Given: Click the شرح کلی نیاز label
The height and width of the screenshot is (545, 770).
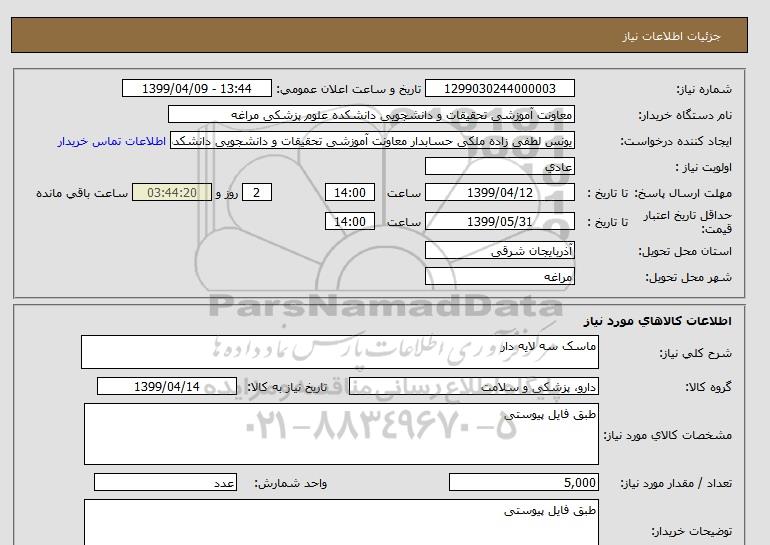Looking at the screenshot, I should [695, 353].
